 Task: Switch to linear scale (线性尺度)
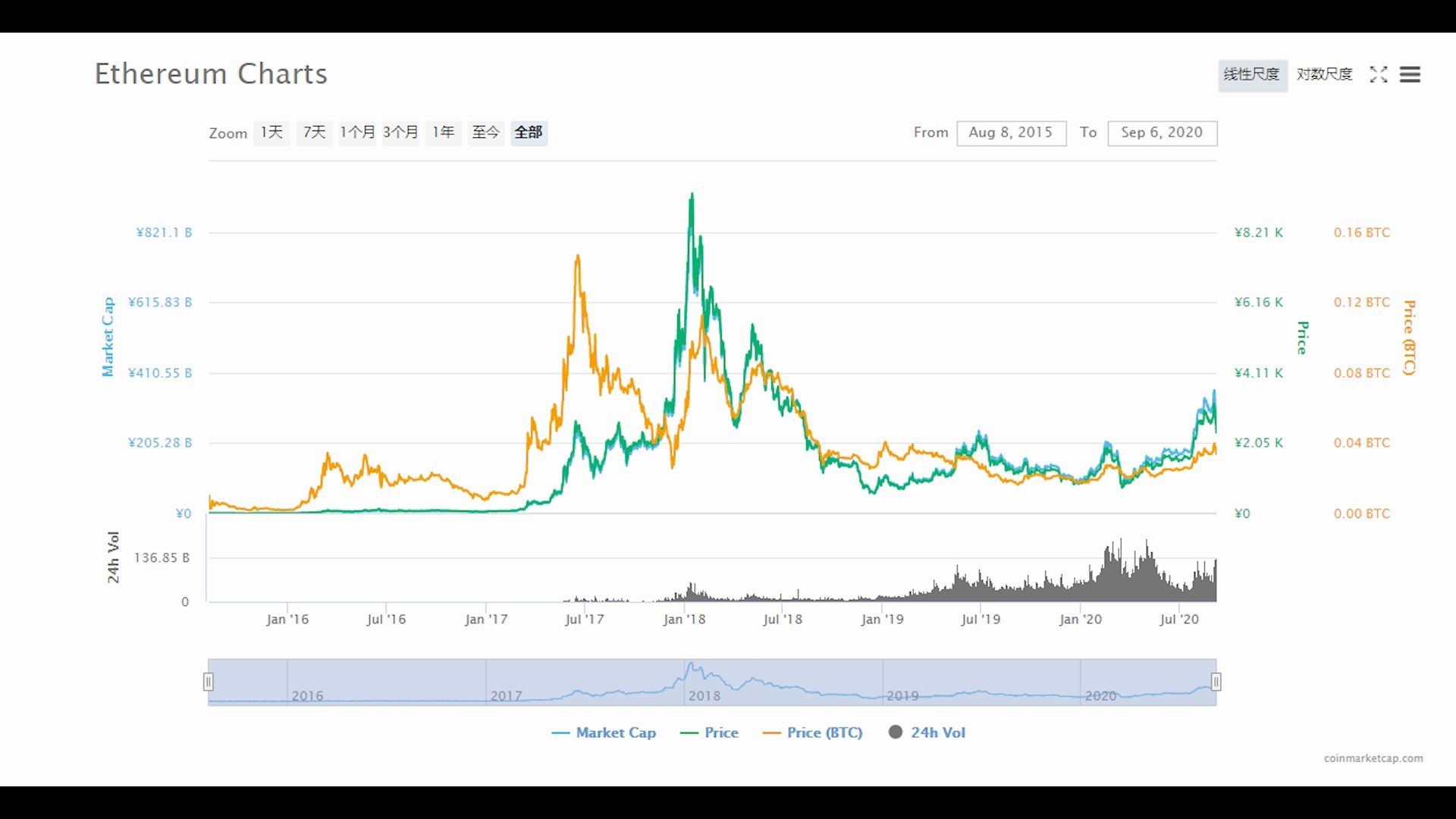pyautogui.click(x=1252, y=75)
